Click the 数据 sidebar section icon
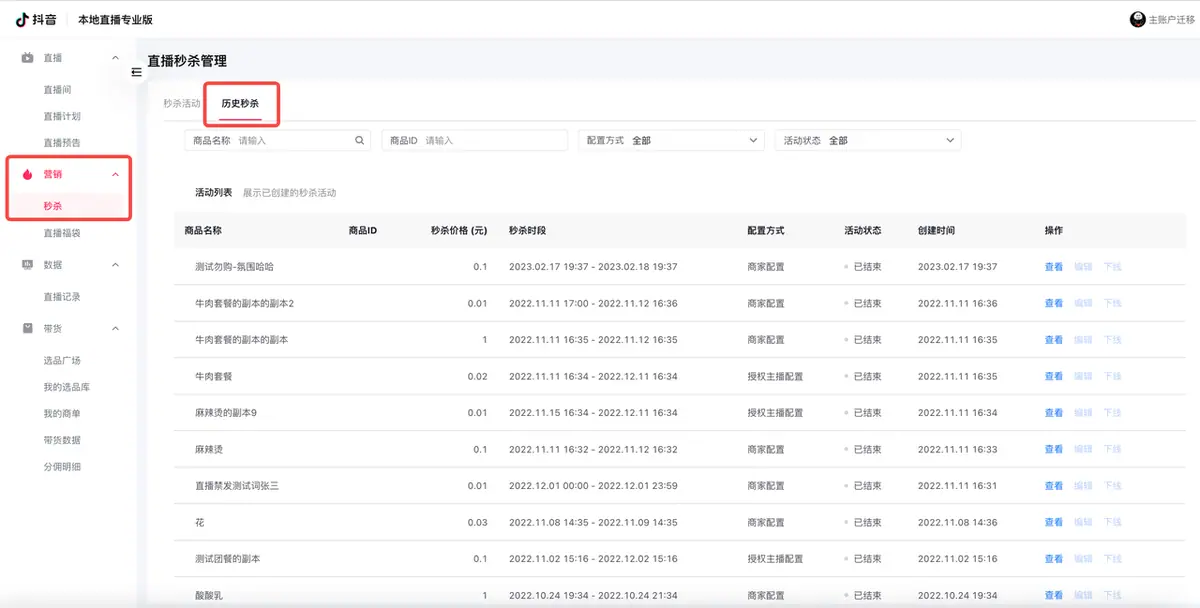The width and height of the screenshot is (1200, 608). pos(28,265)
